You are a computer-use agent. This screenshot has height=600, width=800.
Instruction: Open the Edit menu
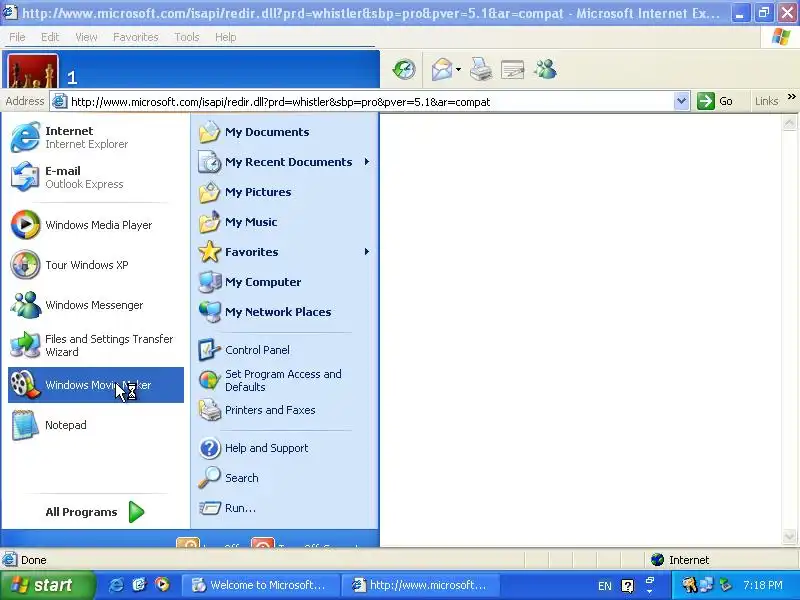point(50,37)
